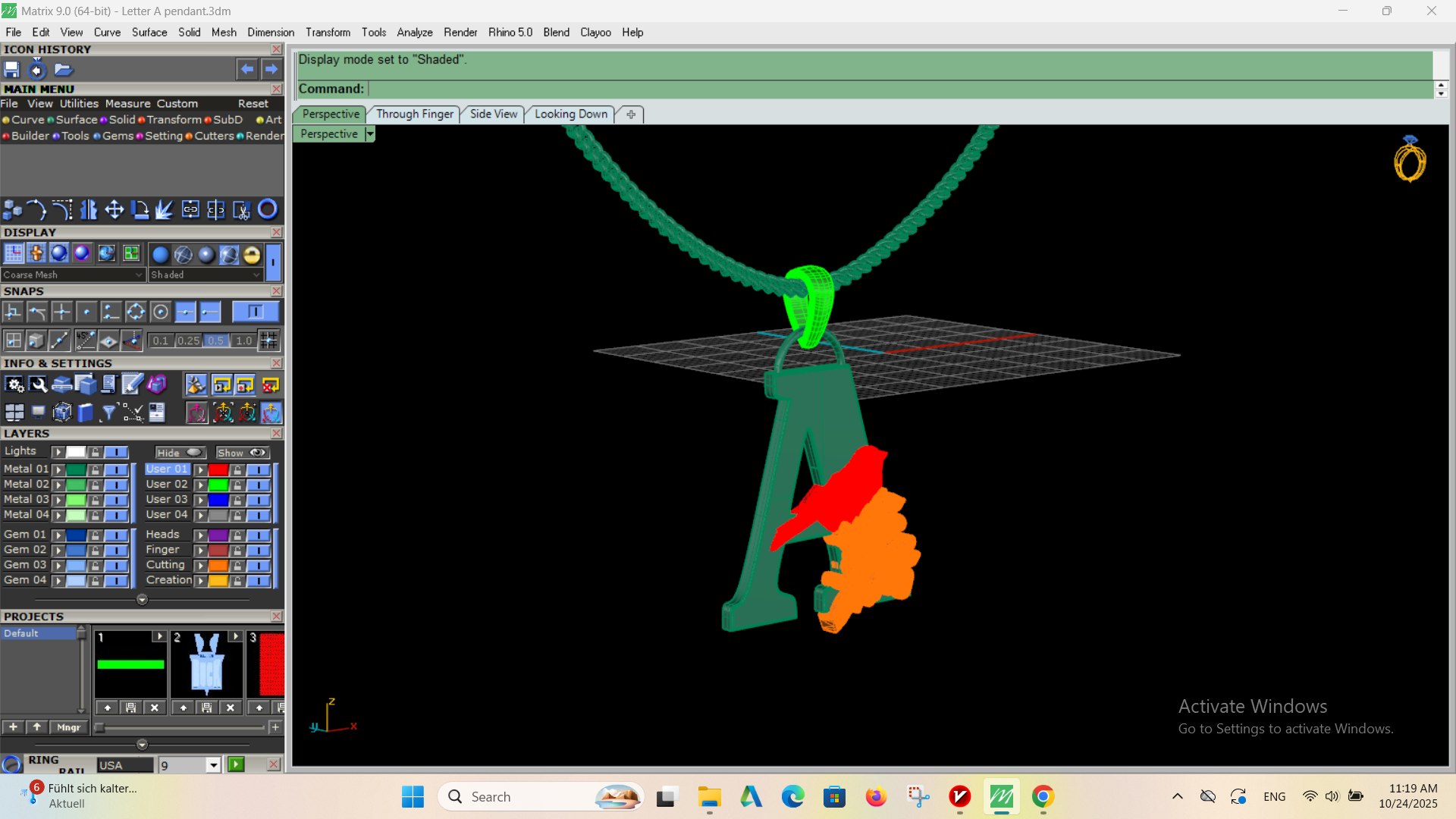Enable the Center object snap
The width and height of the screenshot is (1456, 819).
161,312
